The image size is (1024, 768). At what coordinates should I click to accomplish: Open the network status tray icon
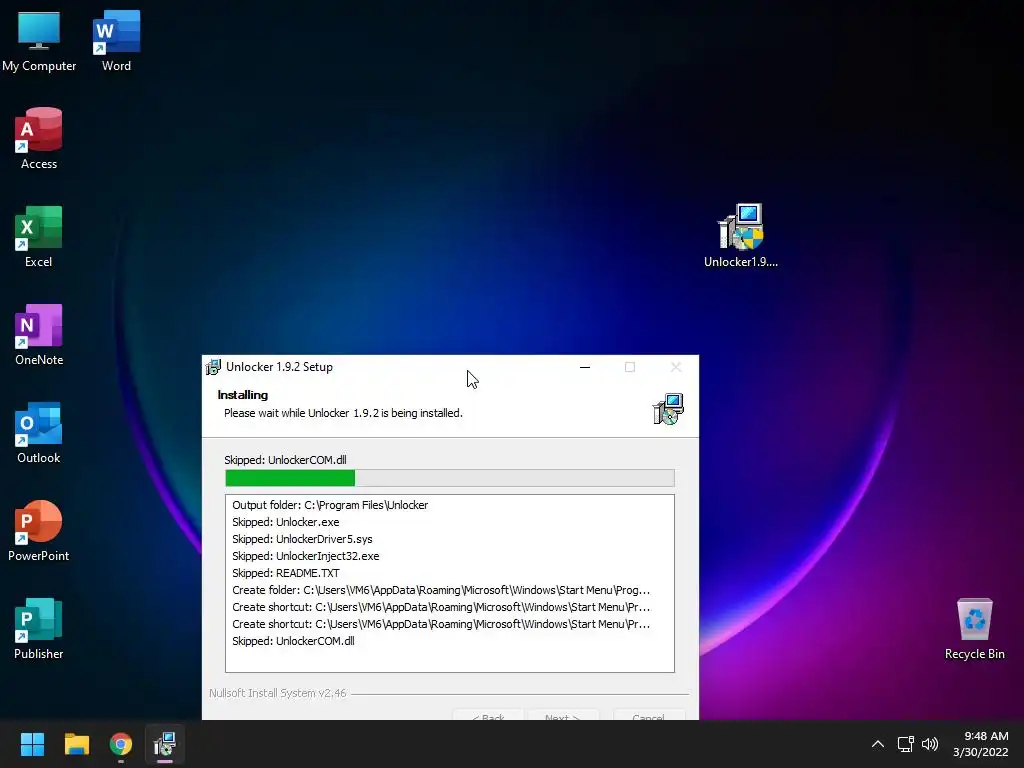pyautogui.click(x=905, y=744)
